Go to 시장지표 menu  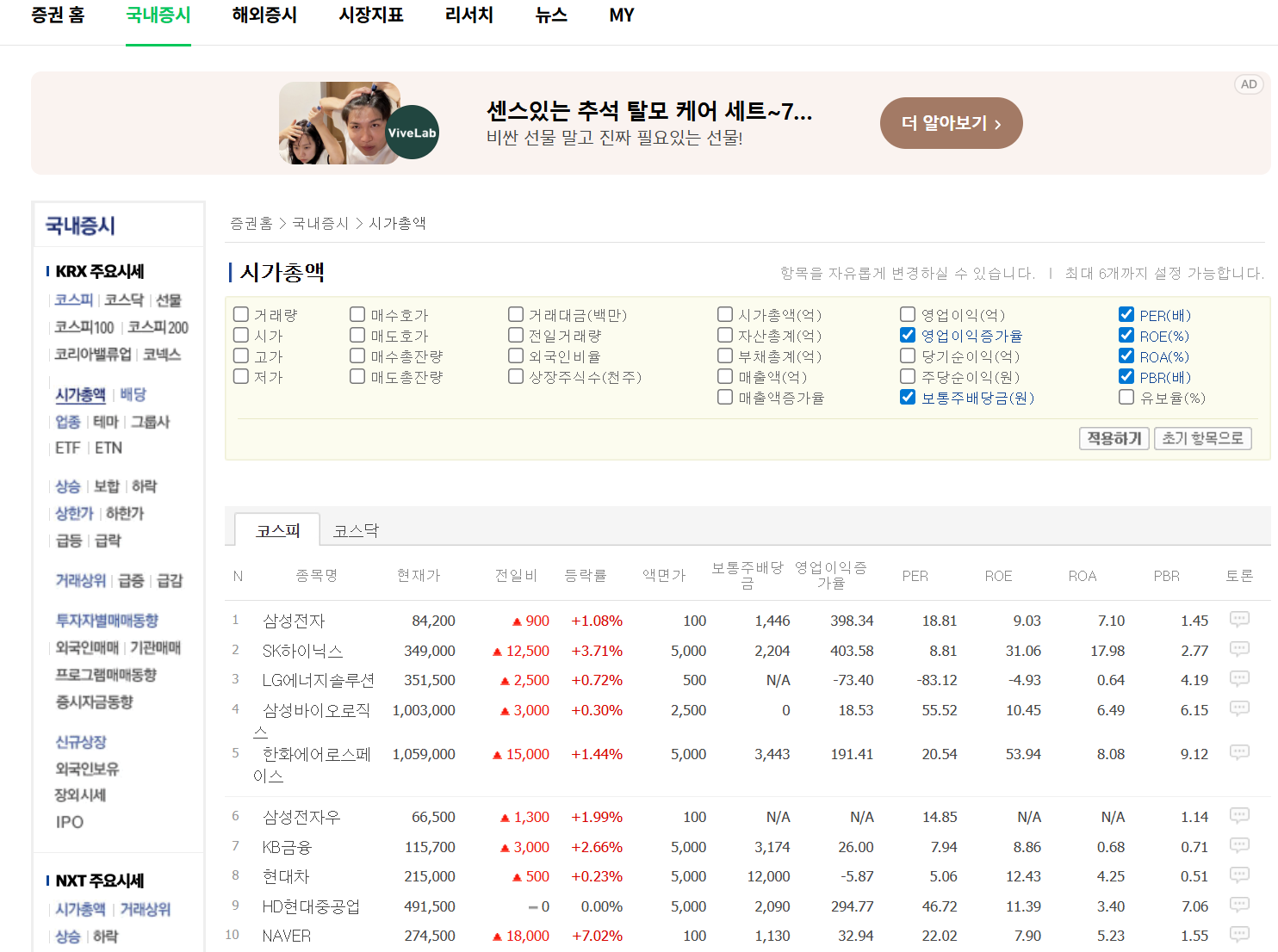(x=371, y=15)
